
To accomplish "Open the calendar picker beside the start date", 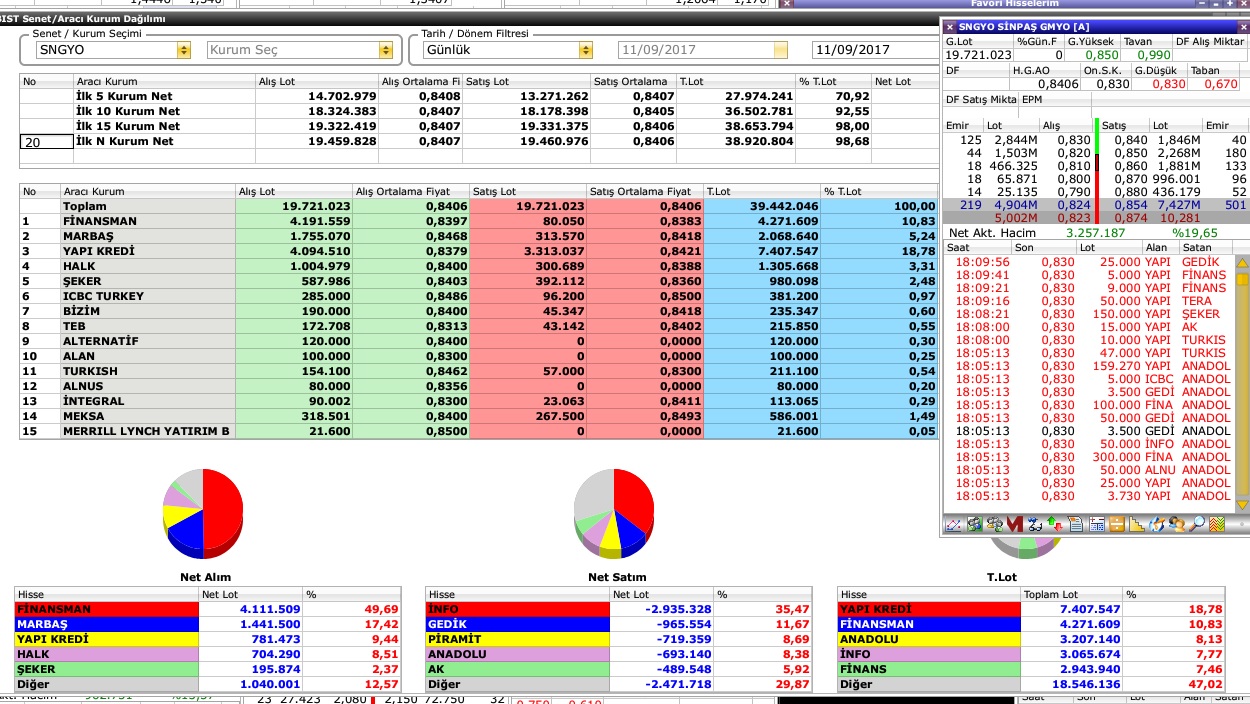I will tap(780, 50).
